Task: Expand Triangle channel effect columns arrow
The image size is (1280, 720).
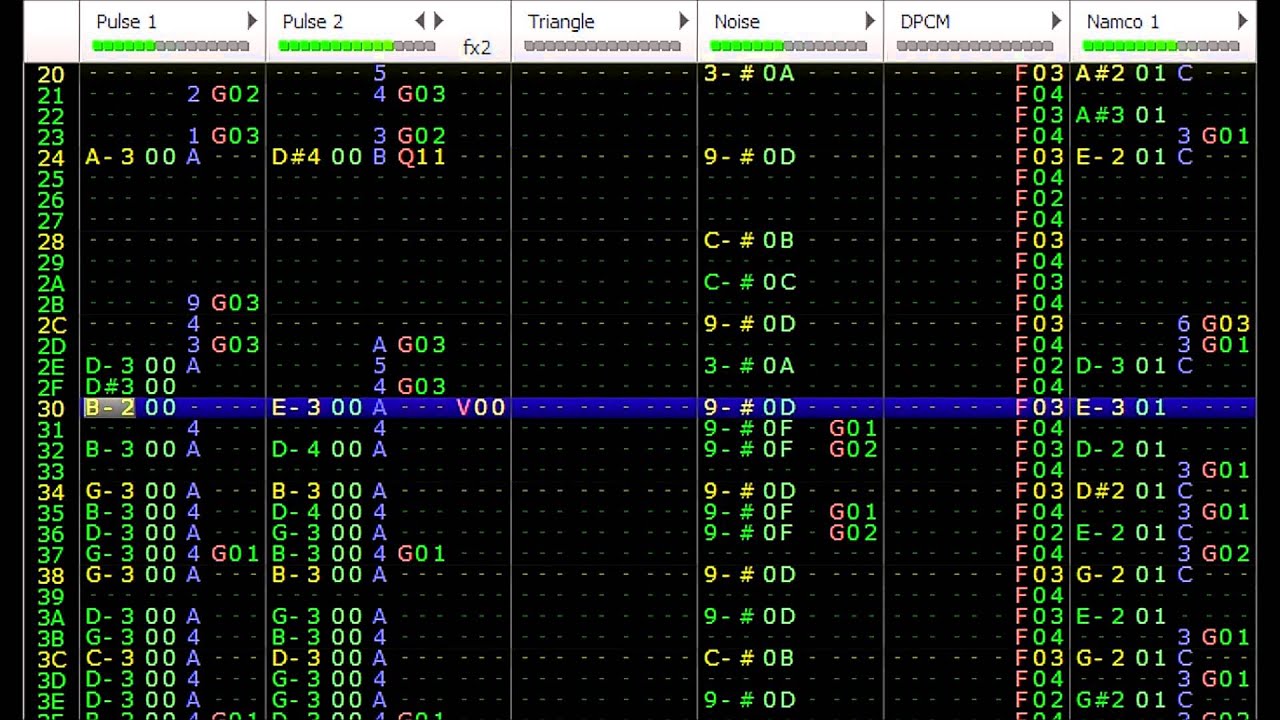Action: 684,21
